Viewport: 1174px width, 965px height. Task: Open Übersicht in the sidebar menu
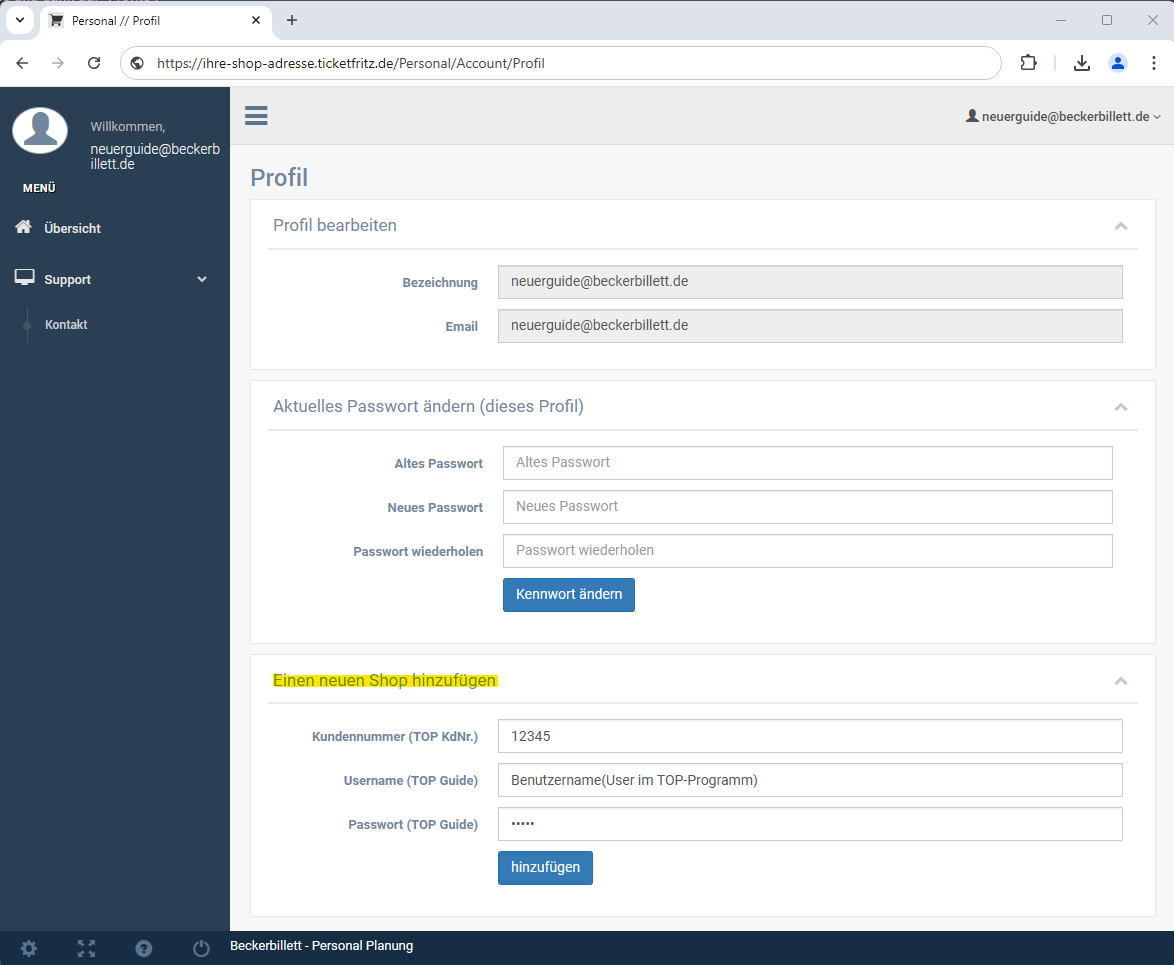(x=72, y=228)
